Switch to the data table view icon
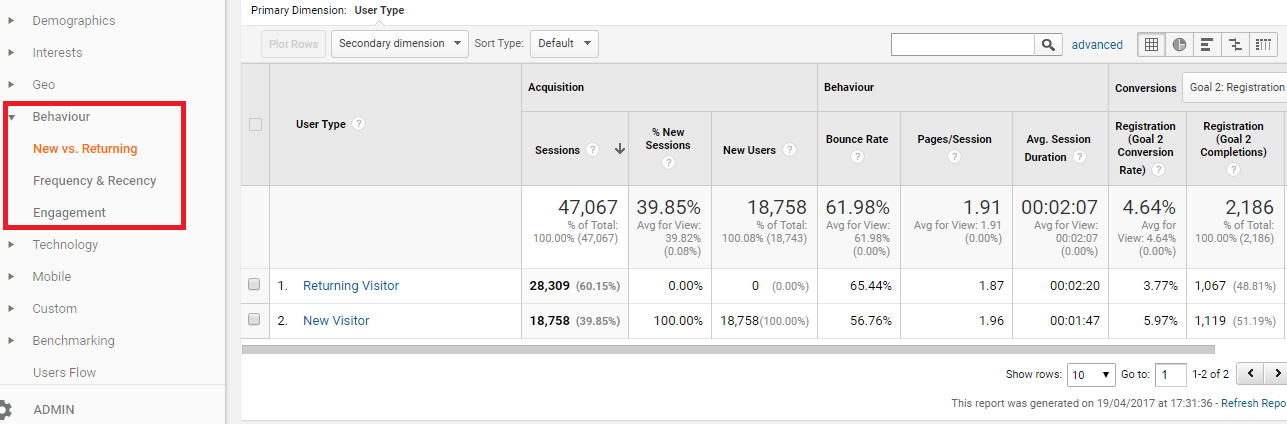Screen dimensions: 1287x424 [1151, 44]
